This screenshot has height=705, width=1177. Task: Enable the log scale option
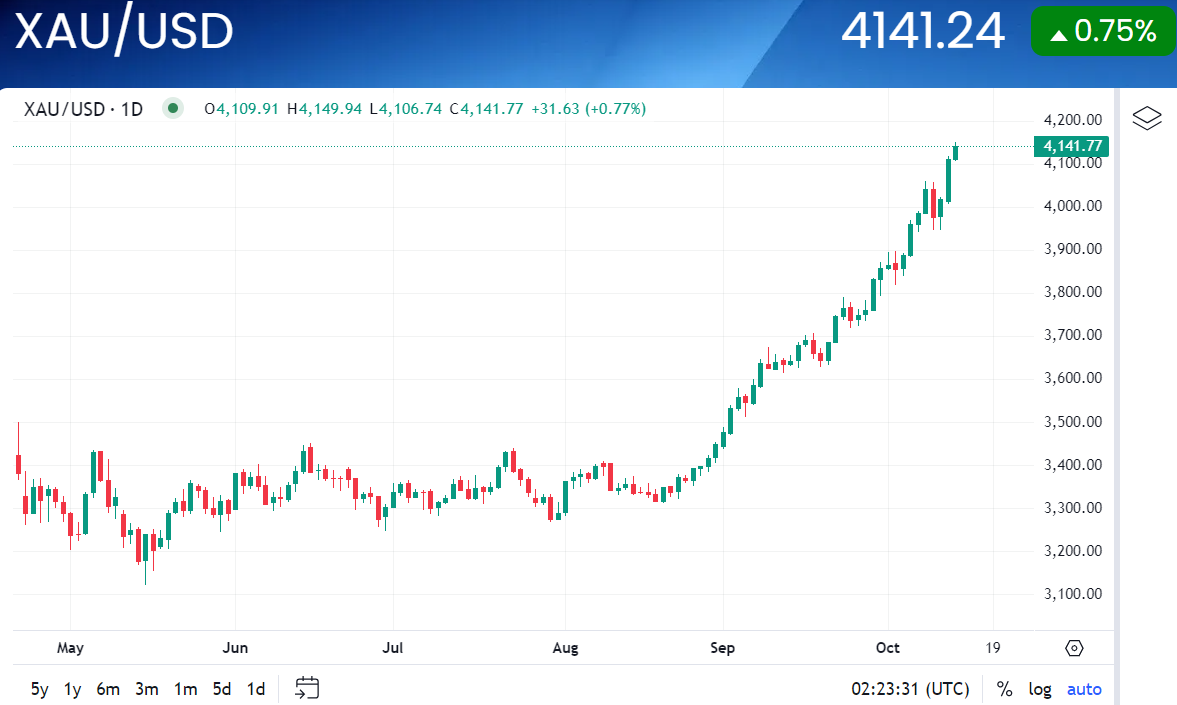tap(1040, 689)
